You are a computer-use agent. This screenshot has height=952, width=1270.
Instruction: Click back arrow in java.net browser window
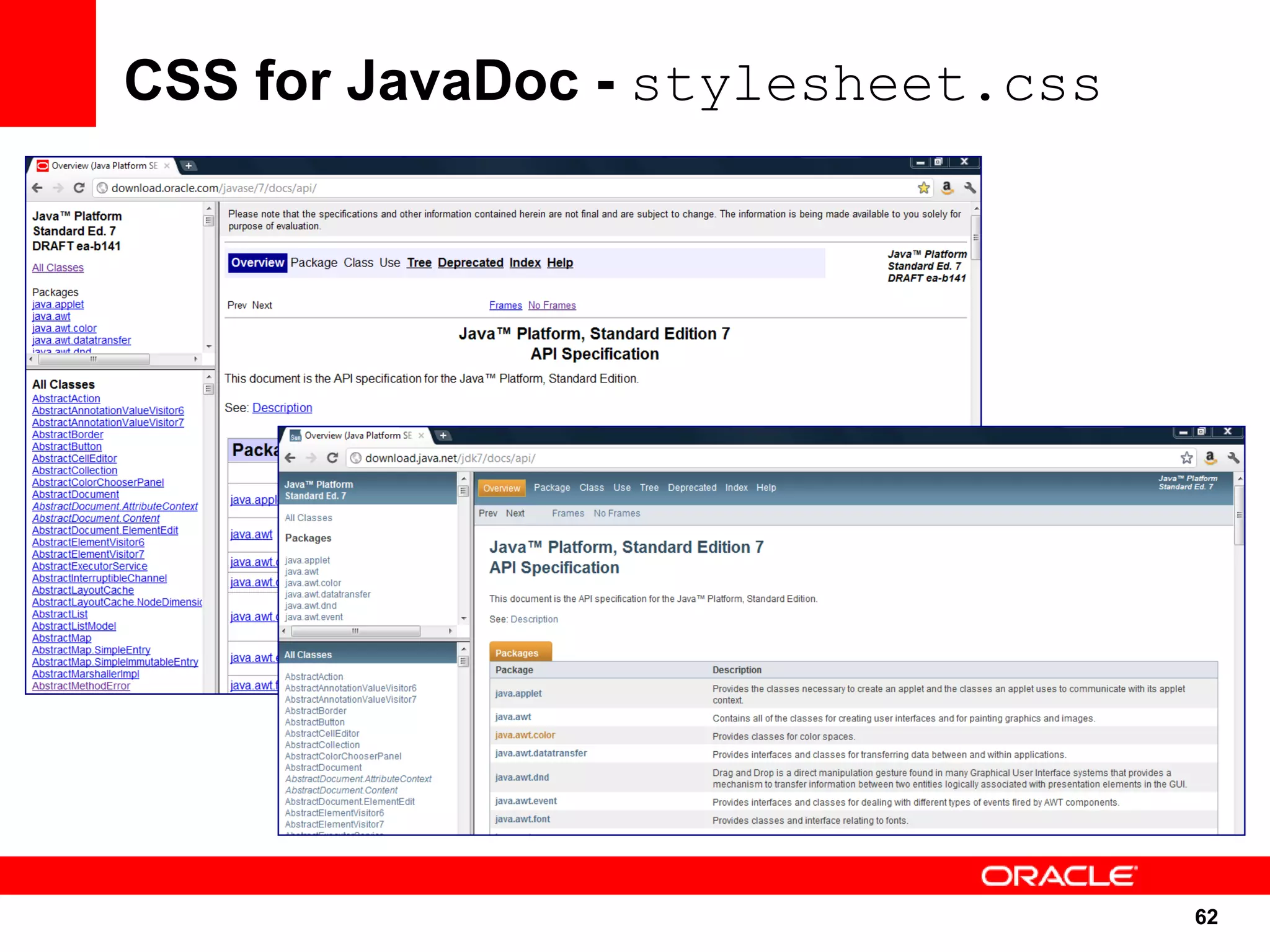290,457
